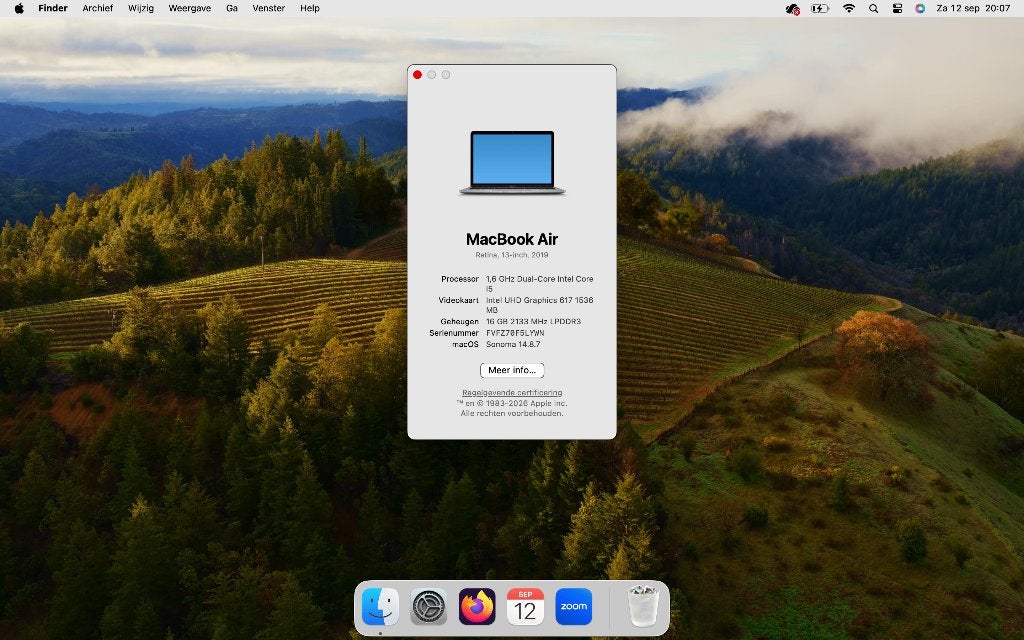
Task: Open the Trash in the Dock
Action: click(643, 607)
